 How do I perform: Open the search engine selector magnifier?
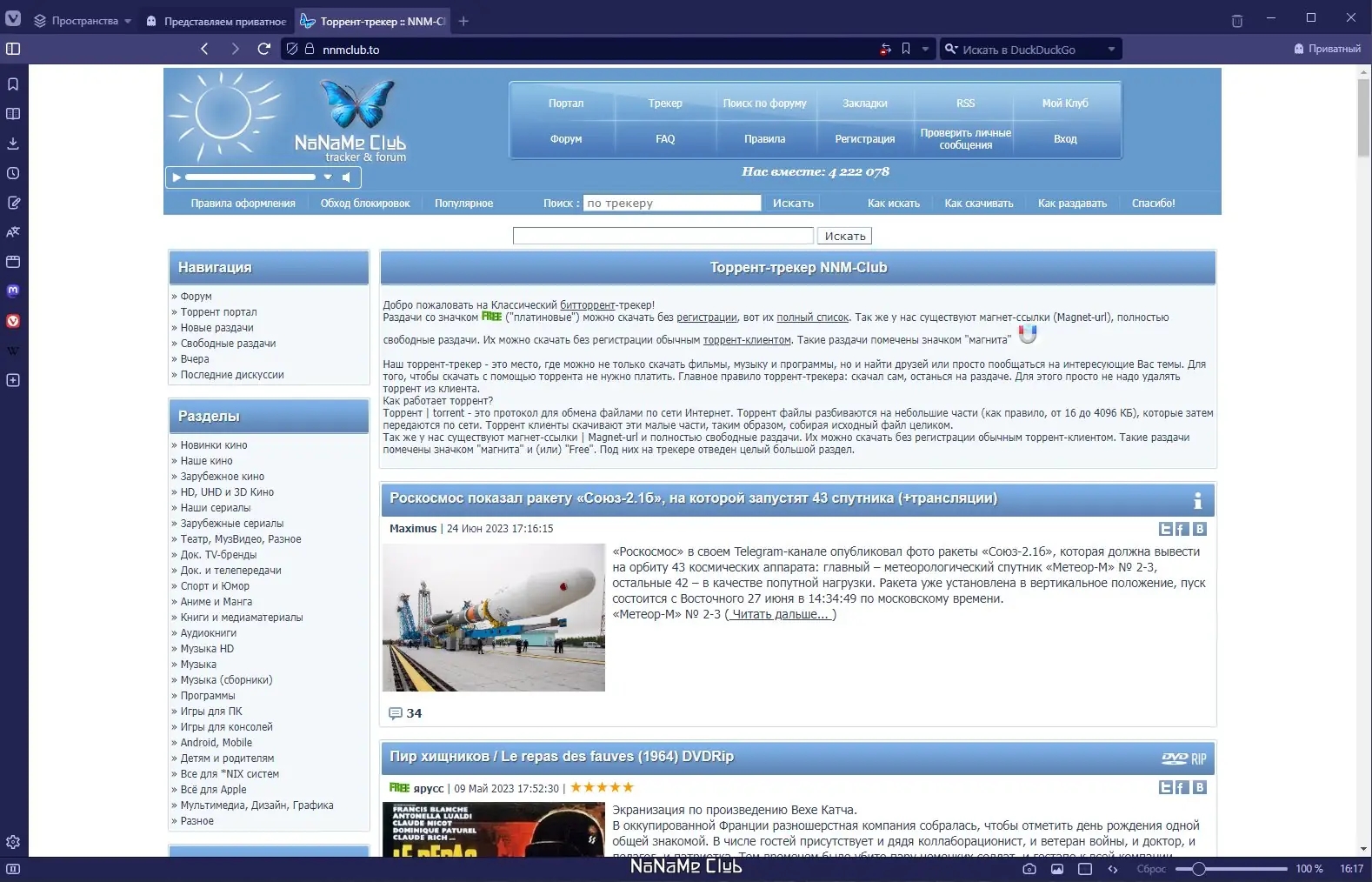(x=951, y=49)
